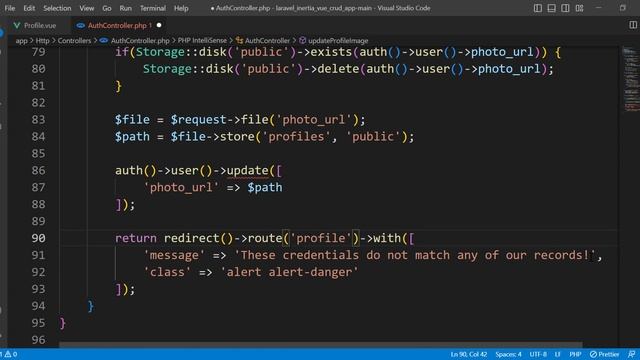
Task: Click line number 86 in gutter
Action: [x=38, y=170]
